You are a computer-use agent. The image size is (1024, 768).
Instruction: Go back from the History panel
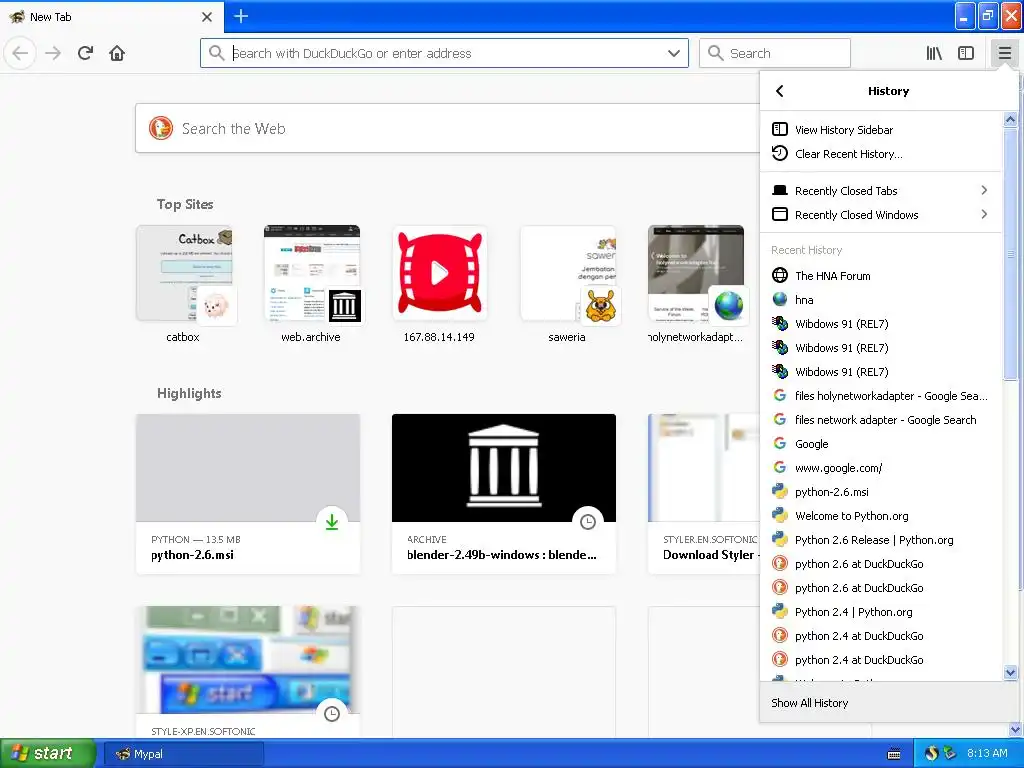(780, 91)
